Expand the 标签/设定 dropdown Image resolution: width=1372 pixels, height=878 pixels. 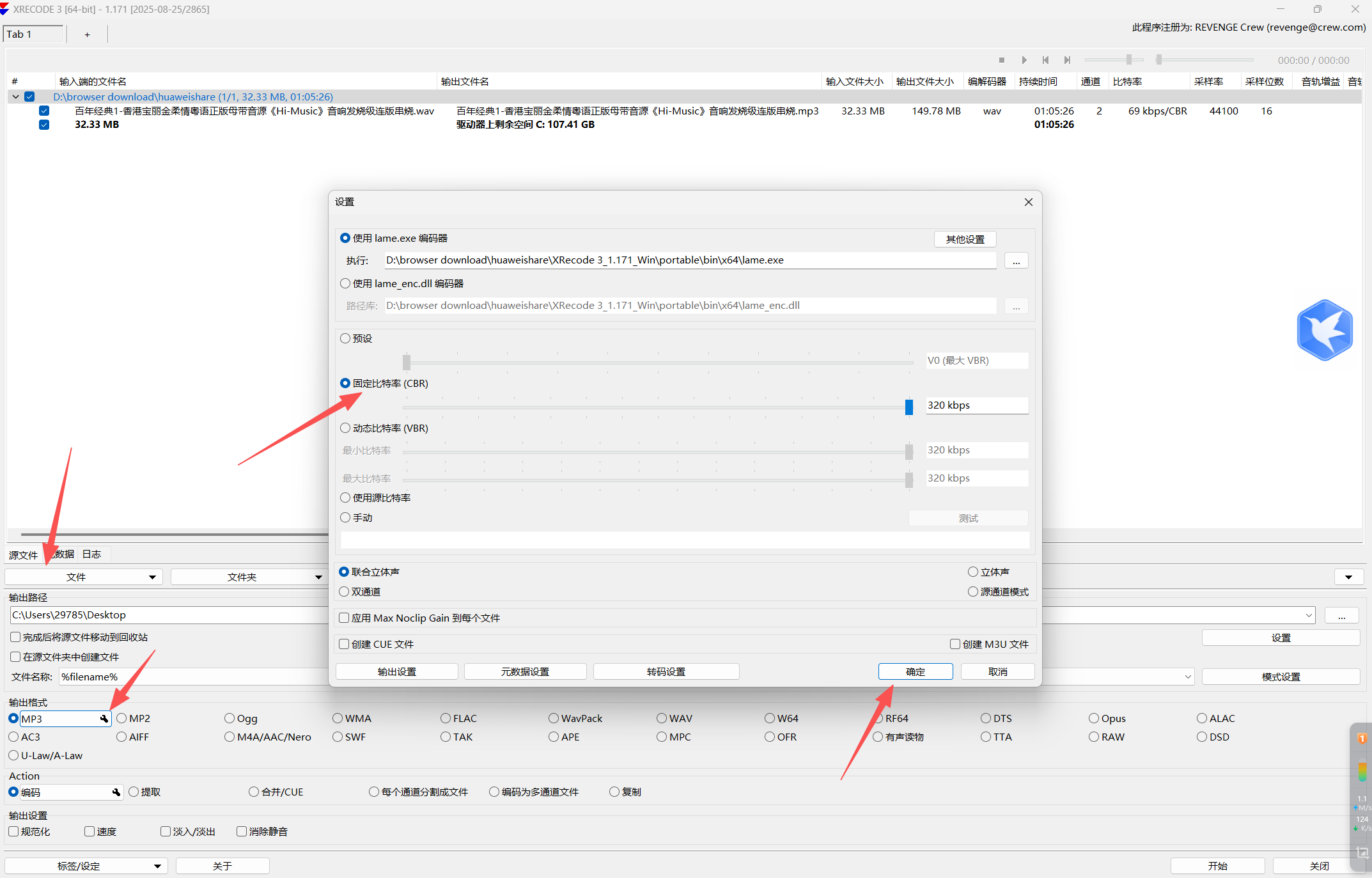click(86, 866)
